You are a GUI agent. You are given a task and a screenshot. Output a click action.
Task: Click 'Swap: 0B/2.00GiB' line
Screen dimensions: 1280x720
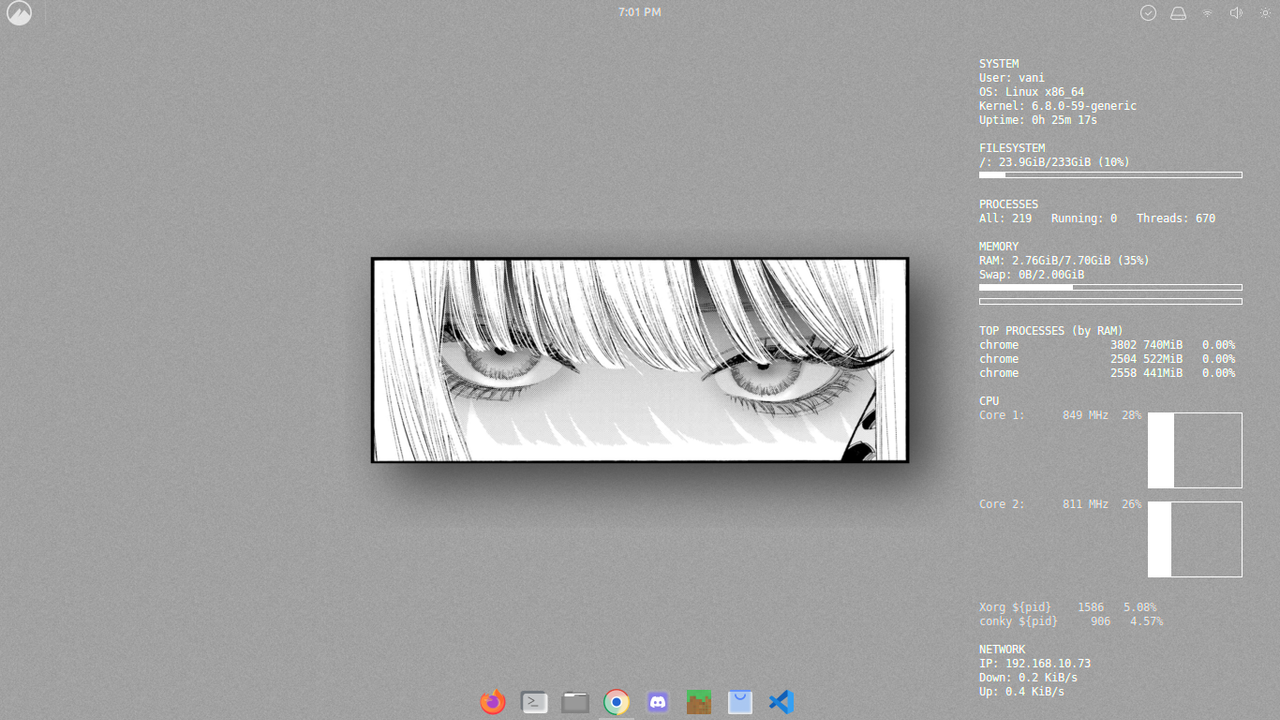[x=1032, y=274]
